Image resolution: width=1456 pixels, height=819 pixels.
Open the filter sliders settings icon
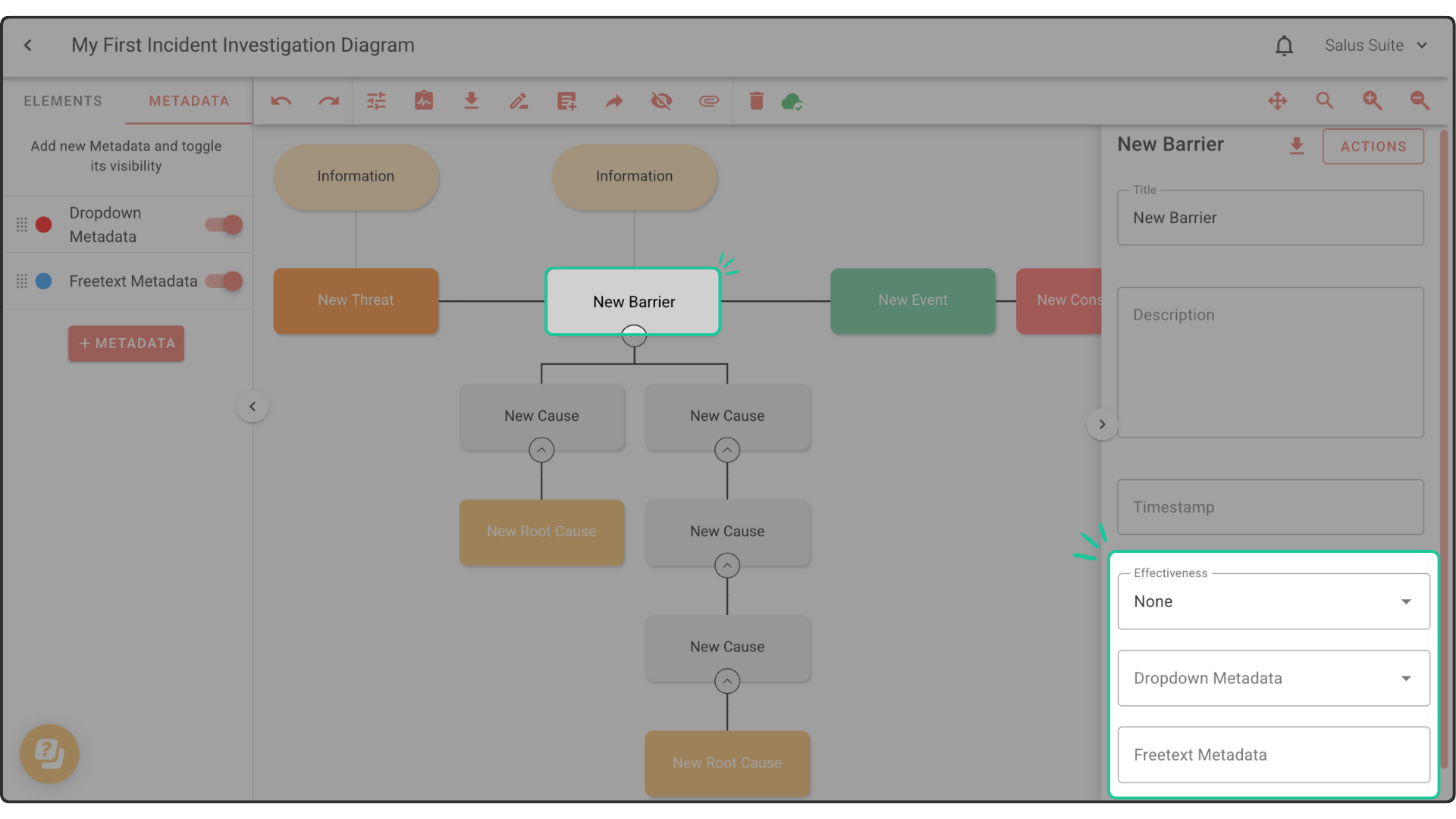[x=376, y=101]
